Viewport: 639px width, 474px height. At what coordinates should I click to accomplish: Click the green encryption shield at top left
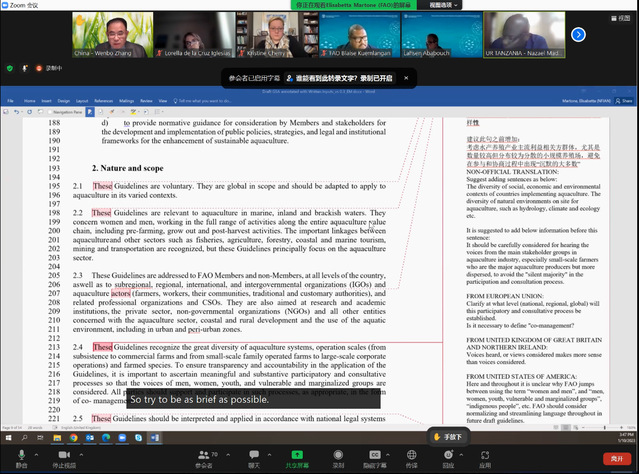pyautogui.click(x=10, y=68)
